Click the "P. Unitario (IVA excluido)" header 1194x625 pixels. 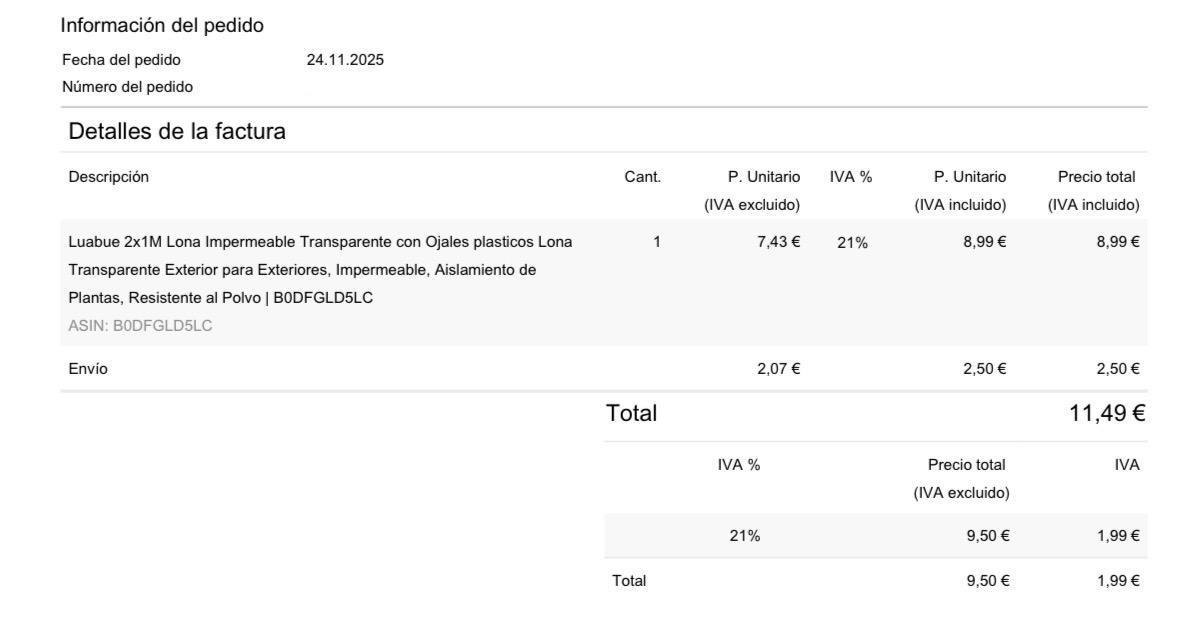(753, 191)
